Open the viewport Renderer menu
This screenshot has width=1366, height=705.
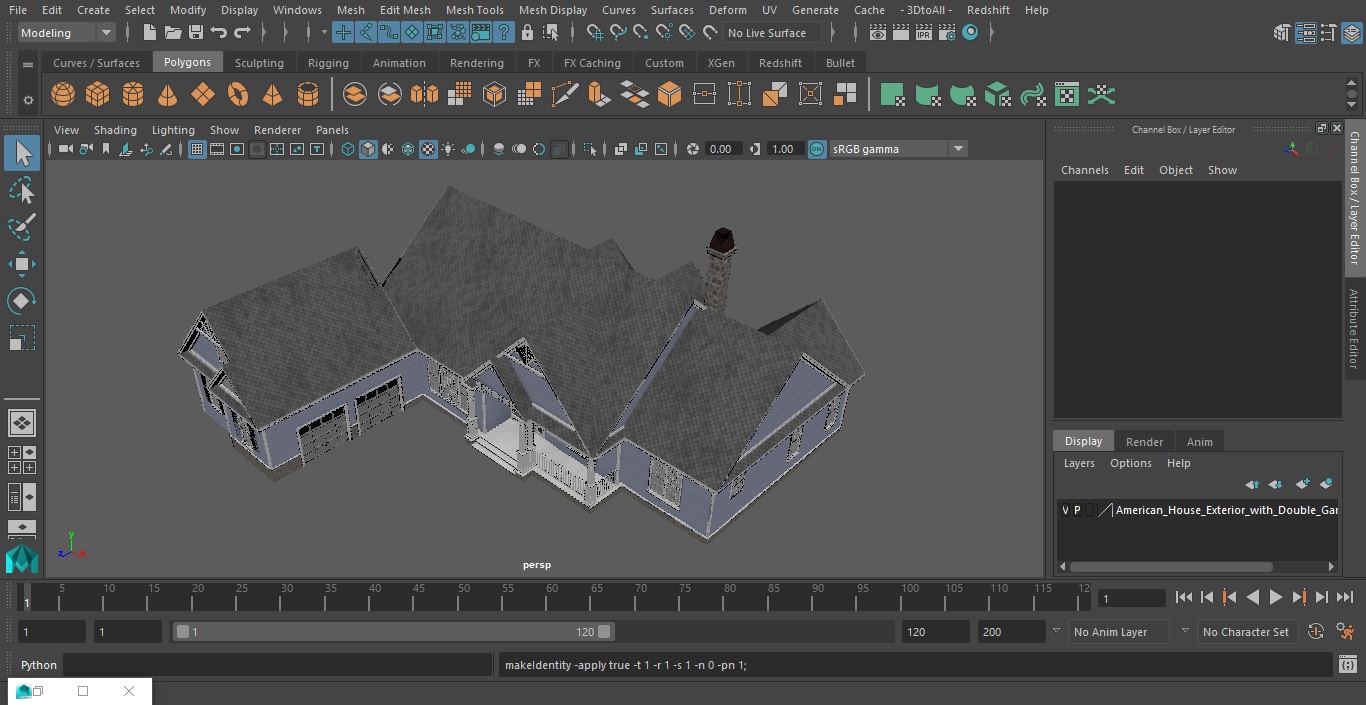[277, 130]
